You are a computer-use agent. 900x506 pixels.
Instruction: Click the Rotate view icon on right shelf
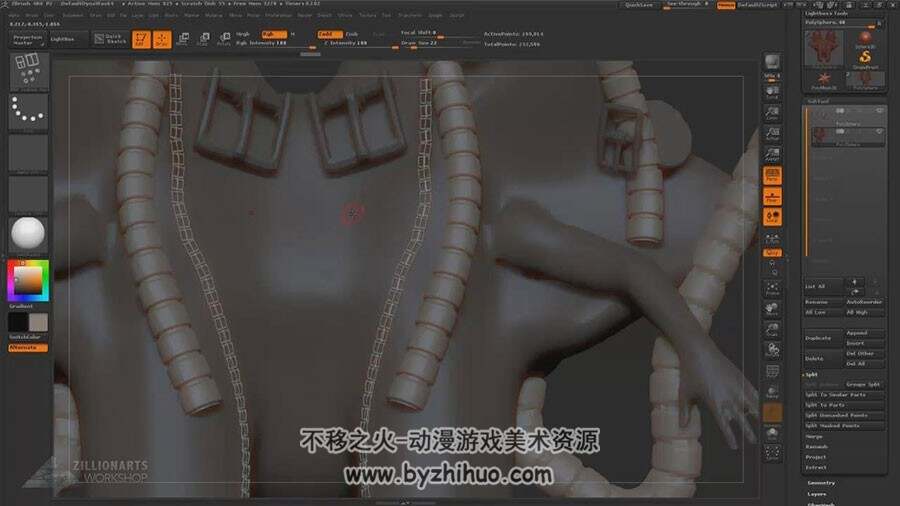[x=772, y=350]
